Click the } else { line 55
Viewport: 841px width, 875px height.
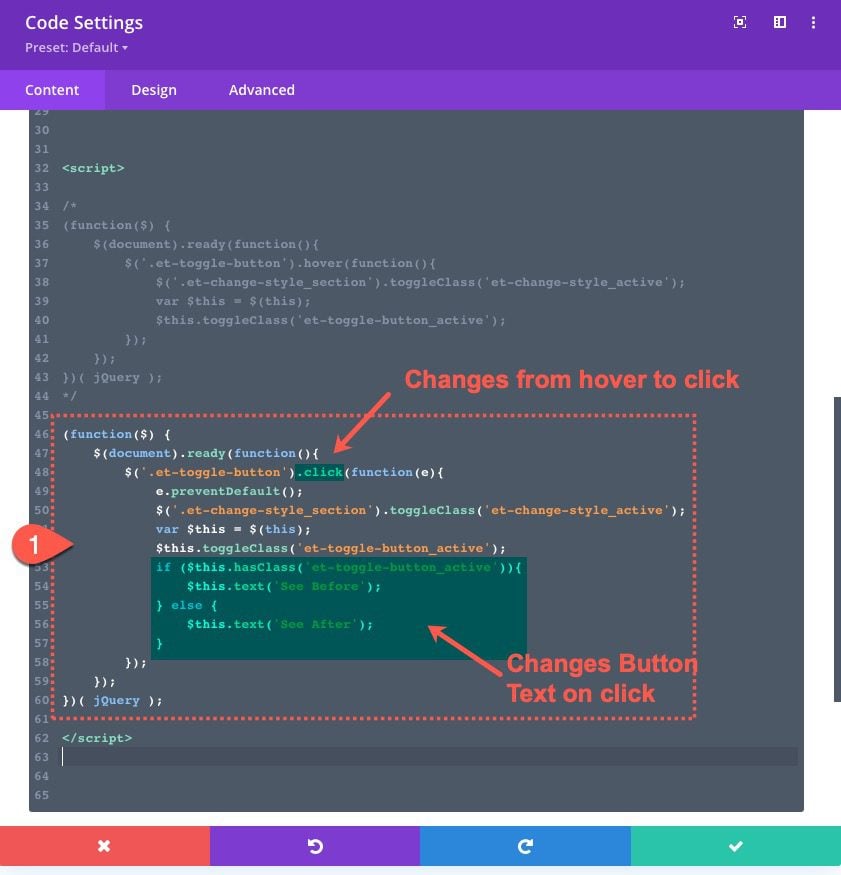coord(186,605)
